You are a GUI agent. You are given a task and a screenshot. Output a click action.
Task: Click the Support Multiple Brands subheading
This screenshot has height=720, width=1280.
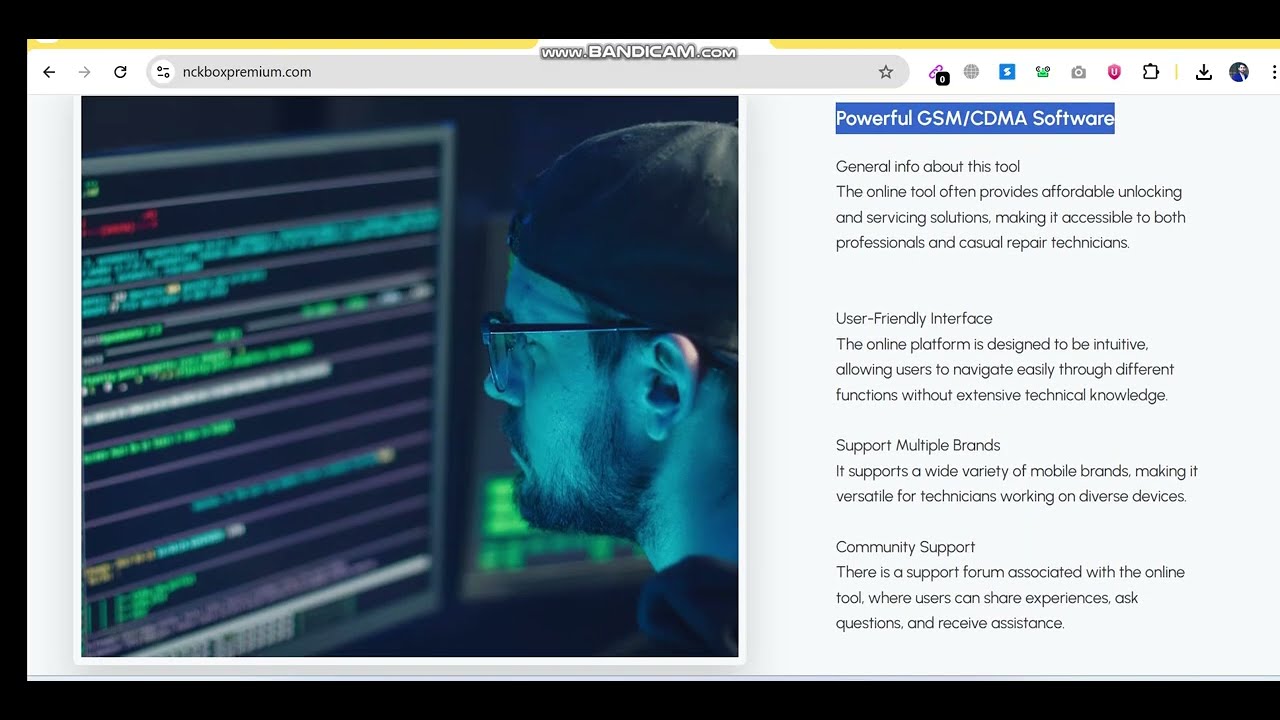tap(918, 445)
